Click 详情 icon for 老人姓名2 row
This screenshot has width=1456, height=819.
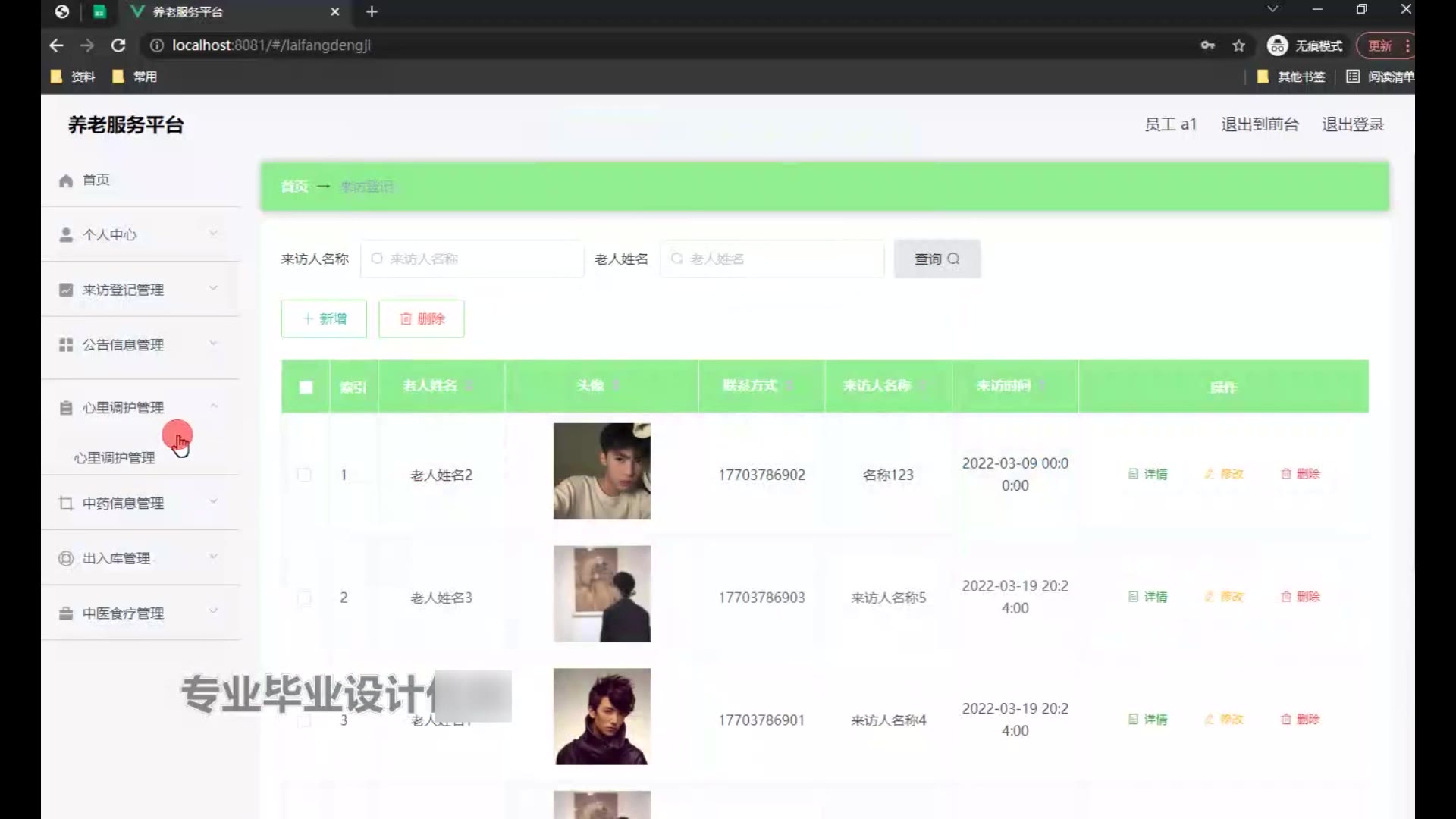click(x=1133, y=474)
